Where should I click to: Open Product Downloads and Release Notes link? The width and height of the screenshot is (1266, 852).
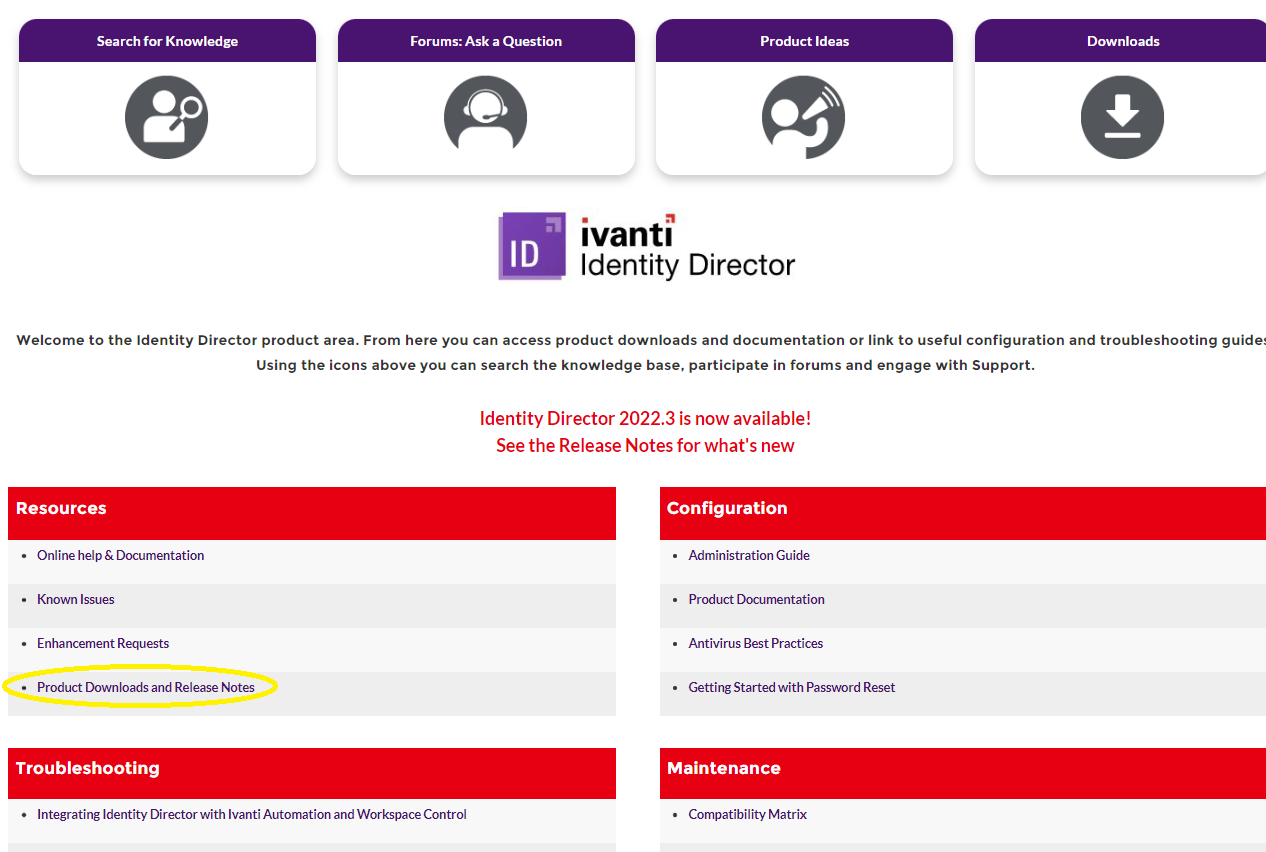[146, 687]
